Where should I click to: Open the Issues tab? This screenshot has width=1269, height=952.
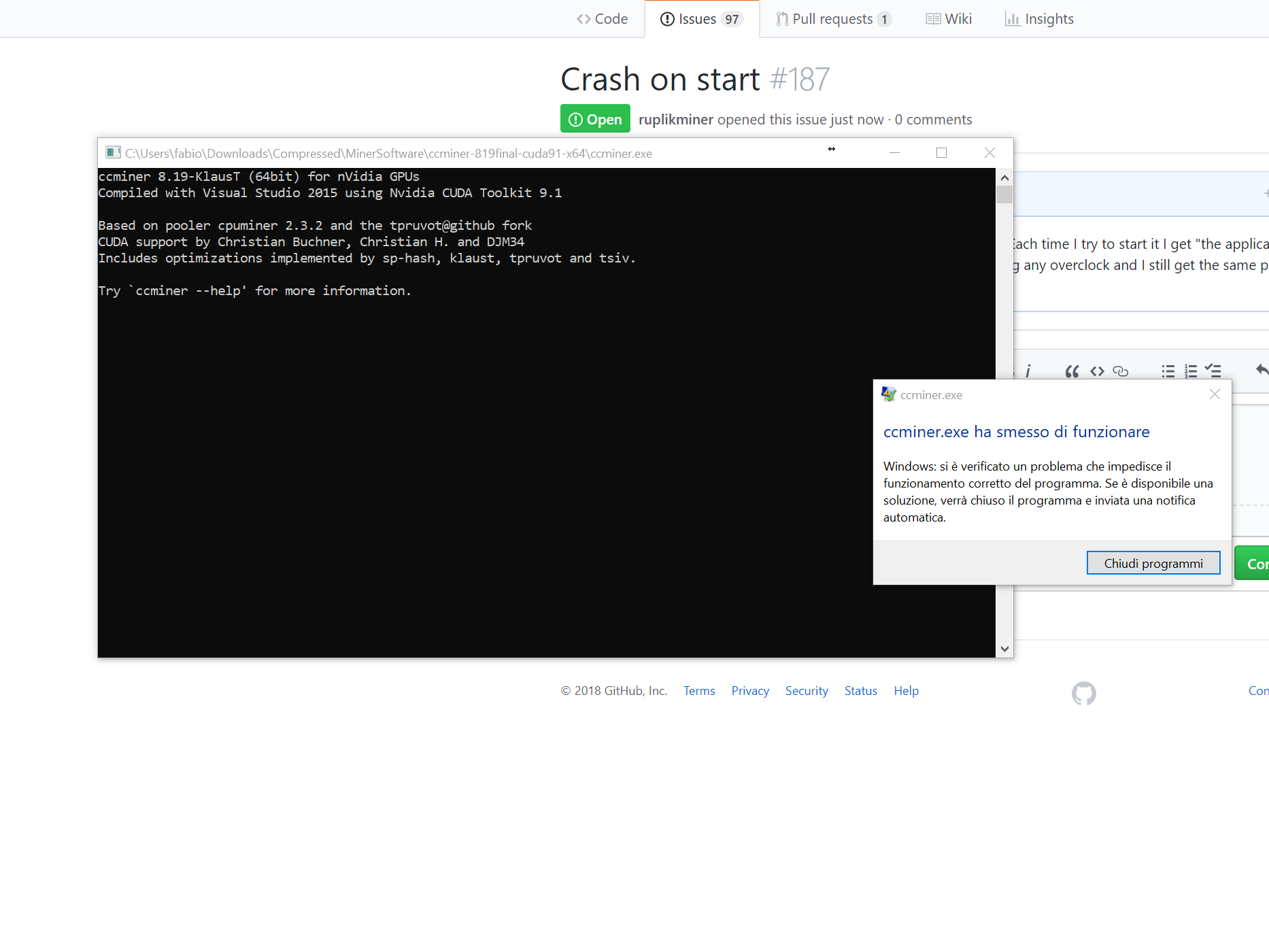pyautogui.click(x=702, y=19)
